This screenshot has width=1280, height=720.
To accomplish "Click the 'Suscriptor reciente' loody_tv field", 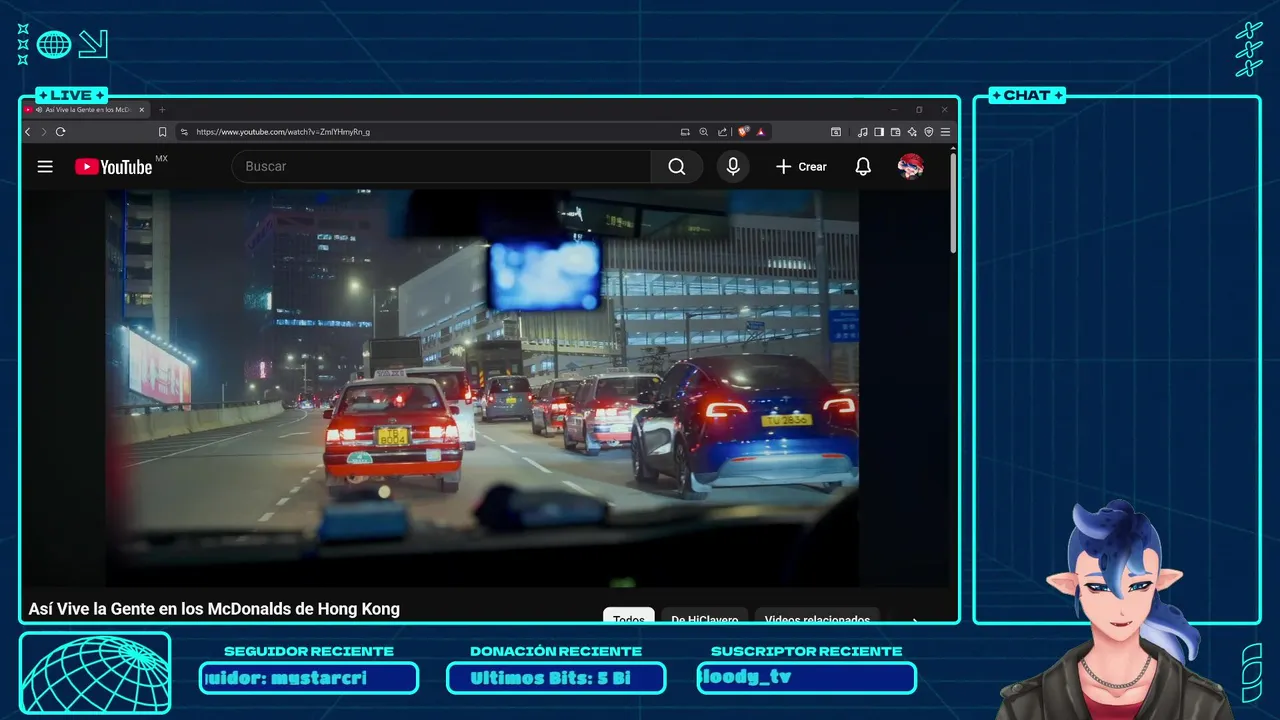I will pyautogui.click(x=806, y=678).
